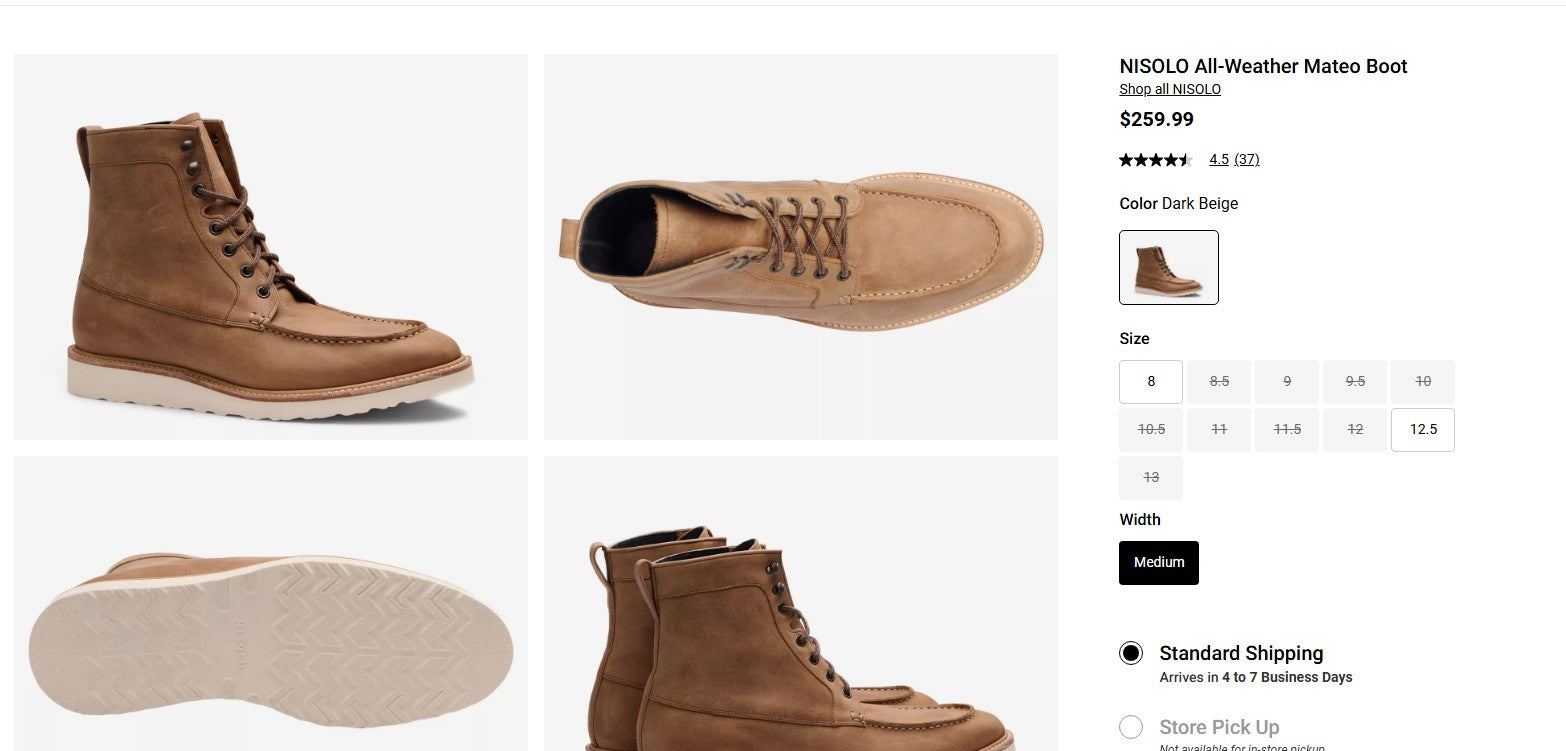The image size is (1566, 751).
Task: Select the Dark Beige color swatch
Action: click(x=1169, y=267)
